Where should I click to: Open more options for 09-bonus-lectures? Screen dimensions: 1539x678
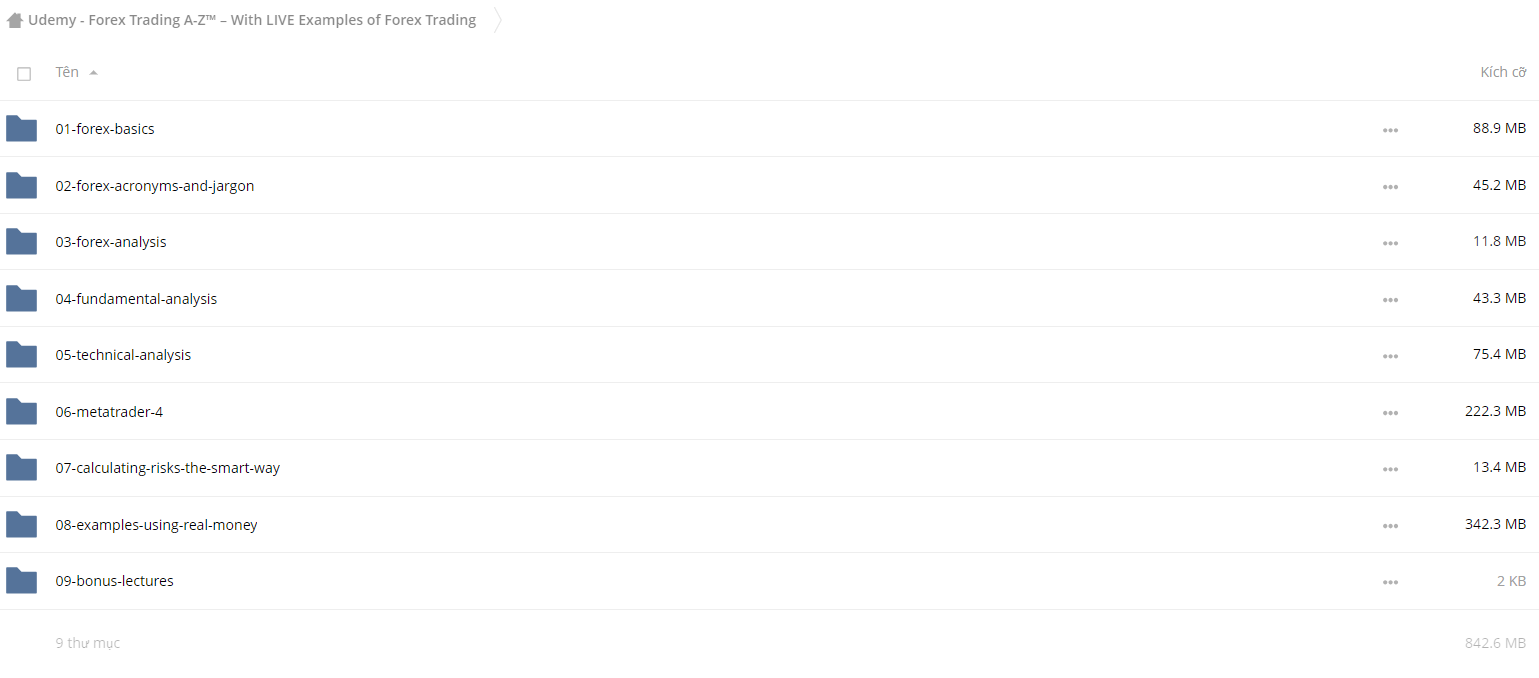(x=1390, y=582)
